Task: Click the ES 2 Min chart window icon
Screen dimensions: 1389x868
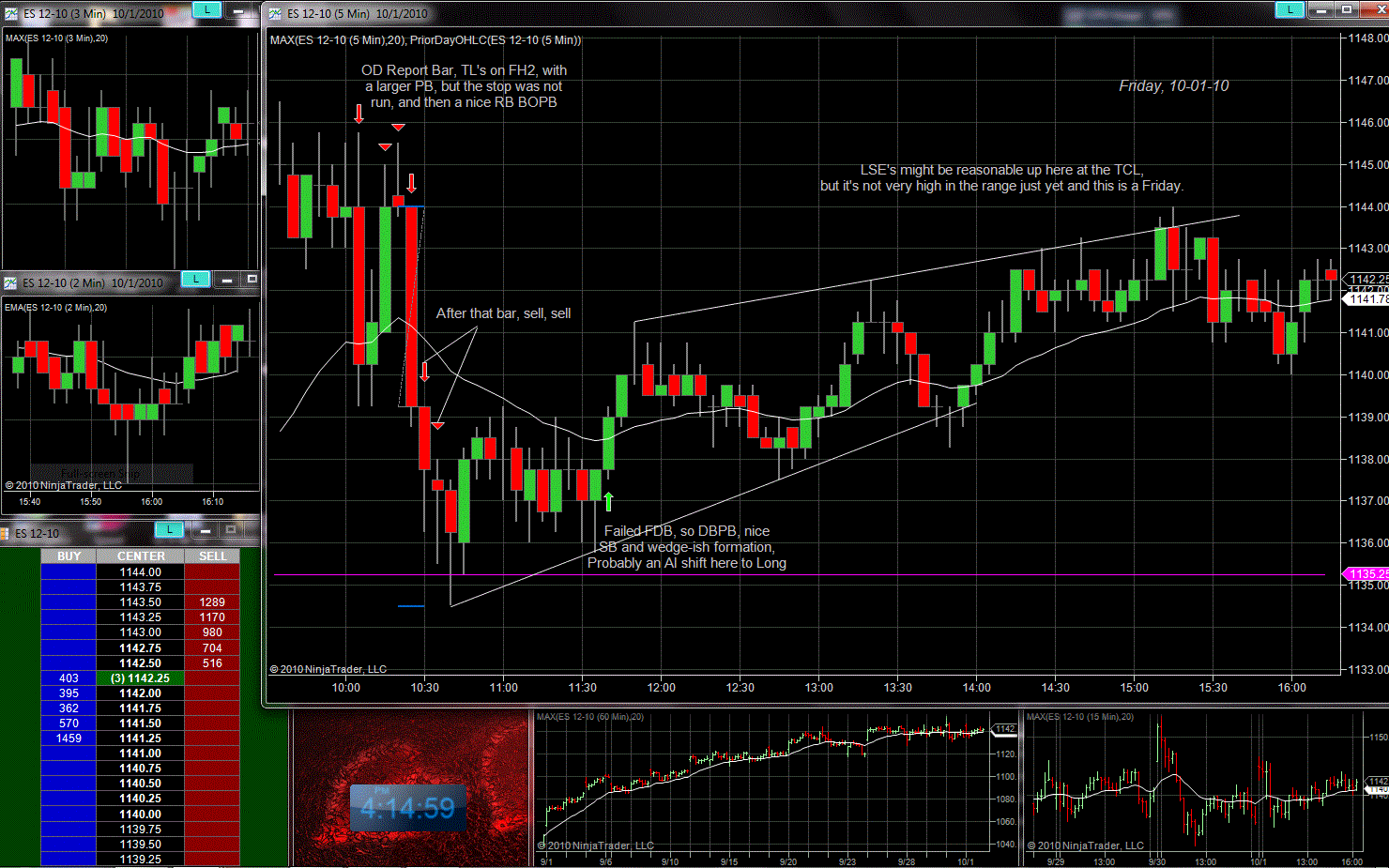Action: 11,282
